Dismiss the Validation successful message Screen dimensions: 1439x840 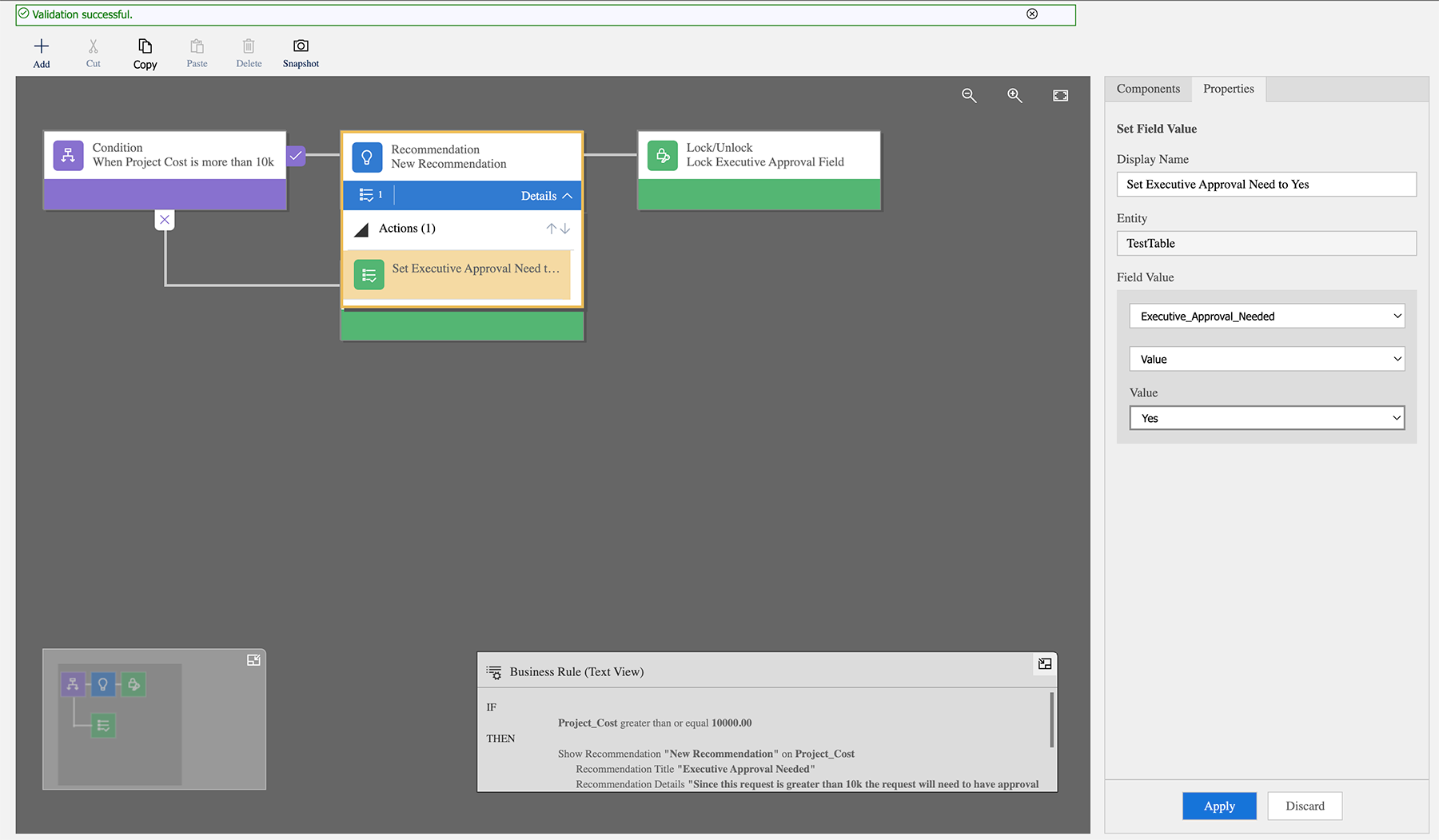tap(1031, 14)
